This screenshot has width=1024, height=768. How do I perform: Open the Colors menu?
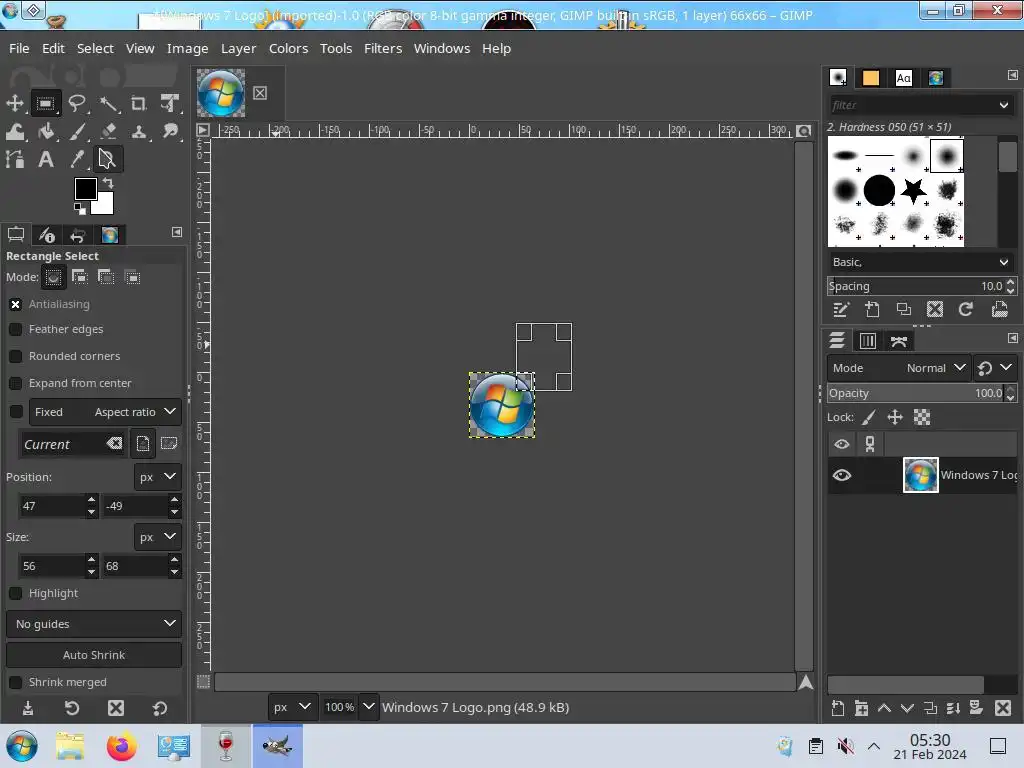tap(288, 48)
